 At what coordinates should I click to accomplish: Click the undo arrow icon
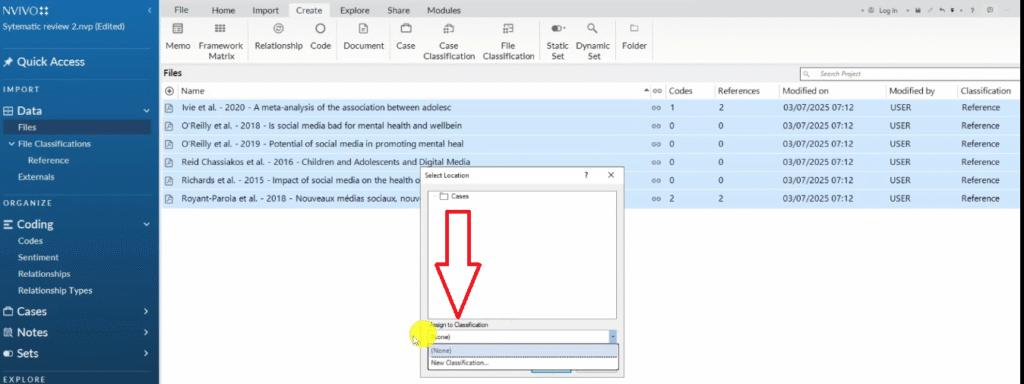pos(942,10)
